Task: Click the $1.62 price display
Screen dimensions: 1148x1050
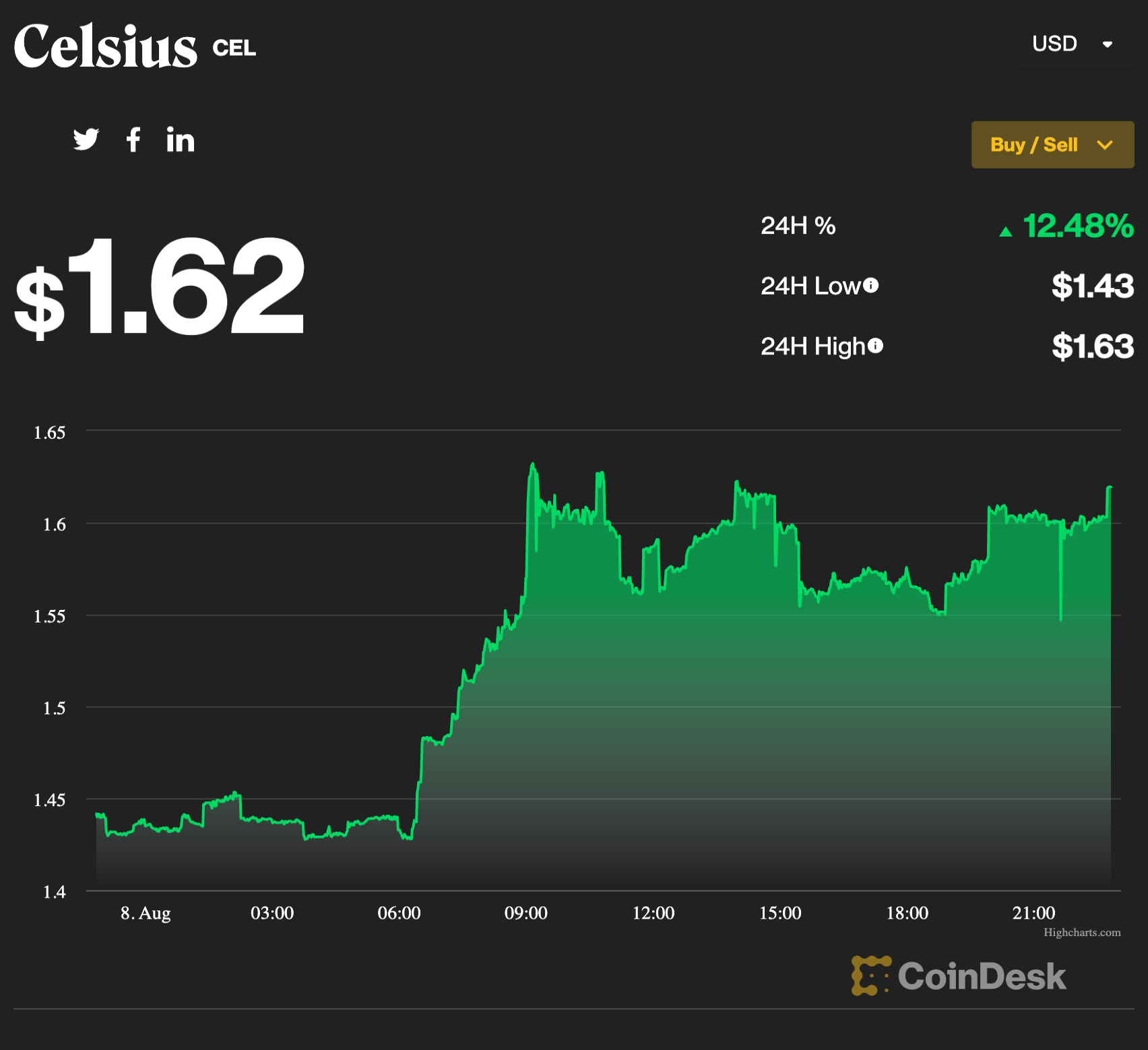Action: pos(160,288)
